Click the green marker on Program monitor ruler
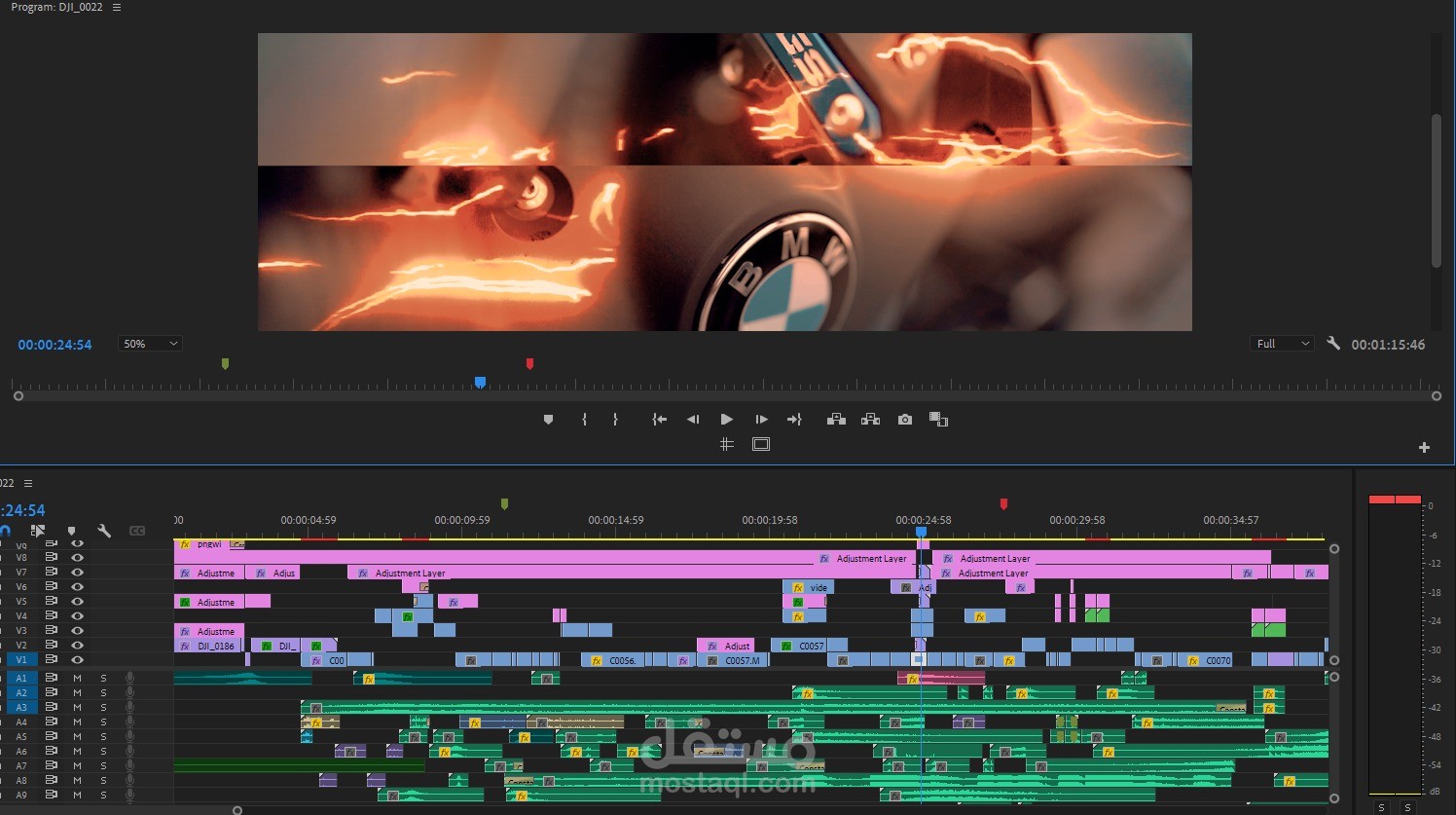 (x=225, y=363)
